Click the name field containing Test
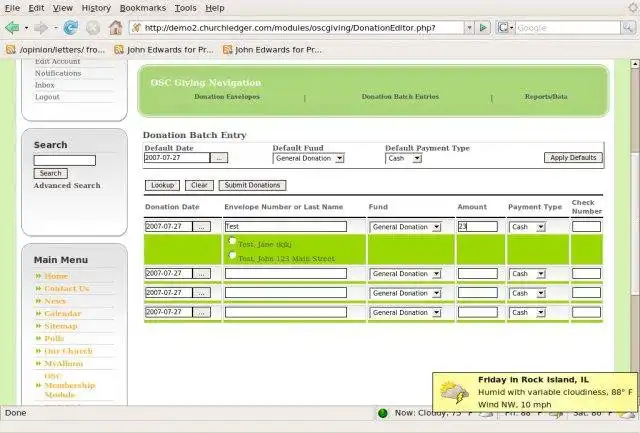The width and height of the screenshot is (640, 433). 286,226
